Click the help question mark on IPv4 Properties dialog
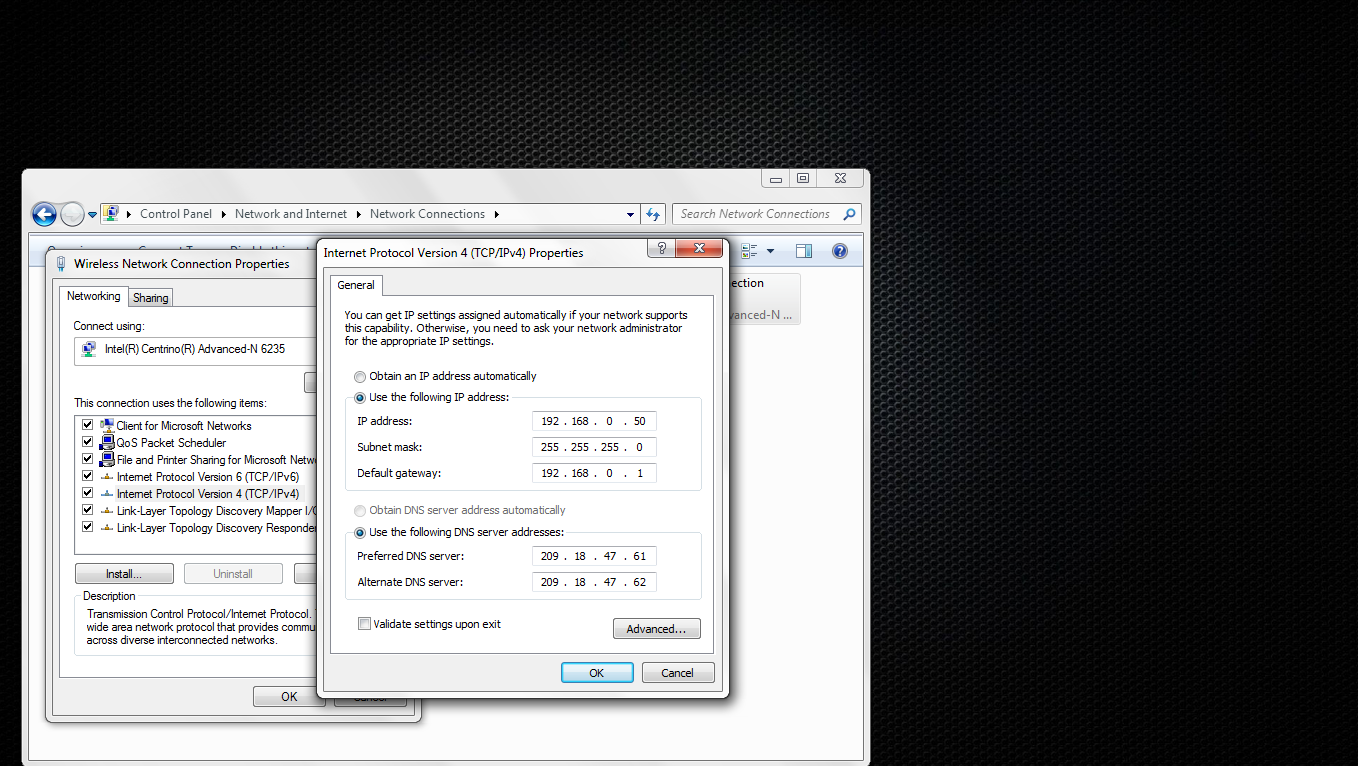1358x766 pixels. pyautogui.click(x=660, y=248)
